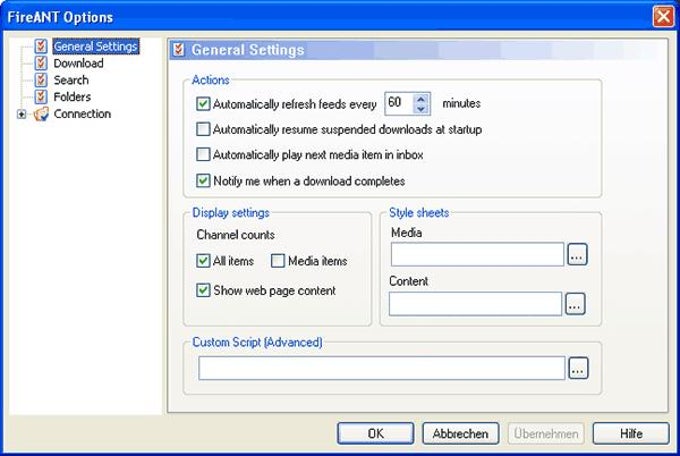Increase refresh minutes with up arrow
680x456 pixels.
click(421, 99)
